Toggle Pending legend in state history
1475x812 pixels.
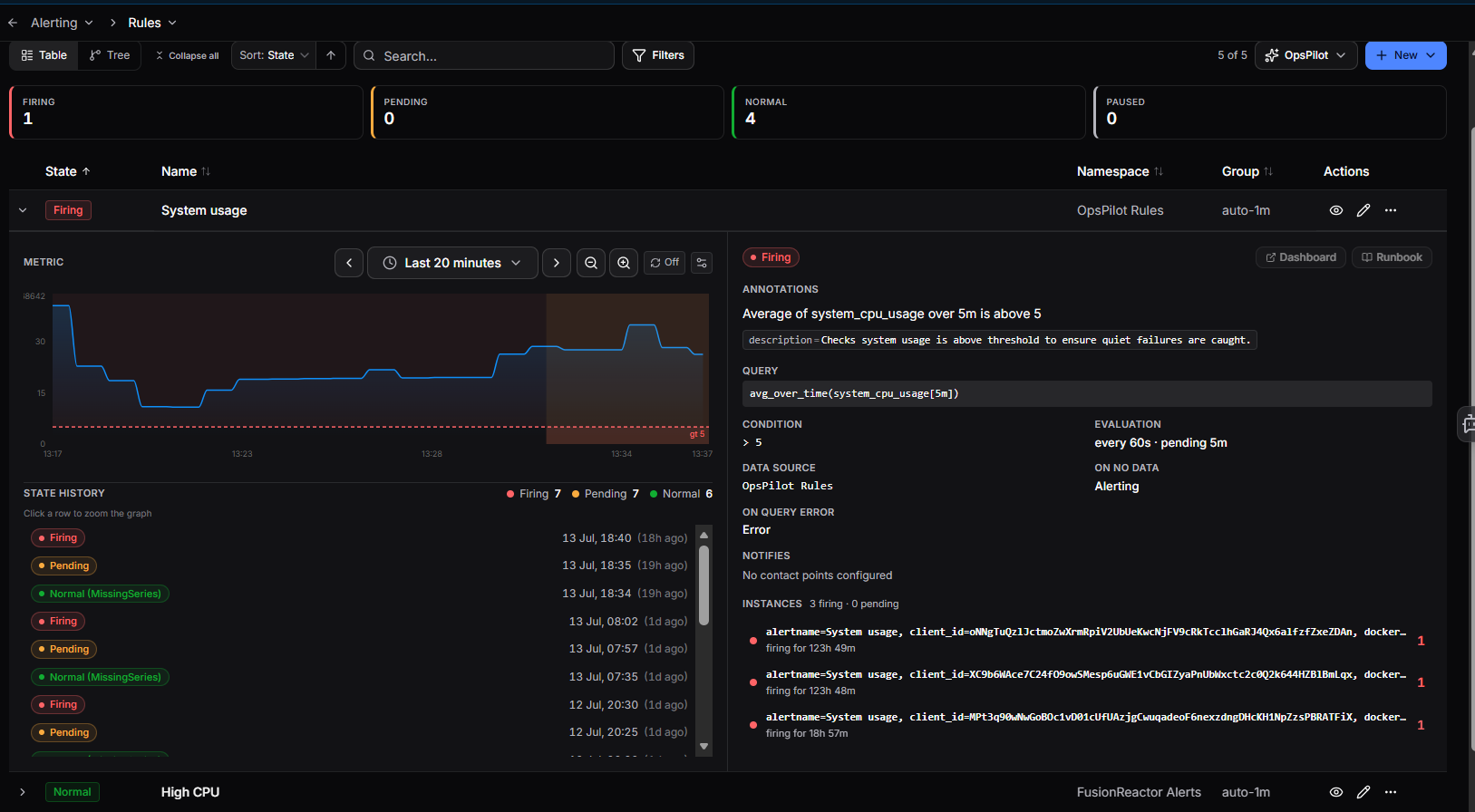pos(606,494)
